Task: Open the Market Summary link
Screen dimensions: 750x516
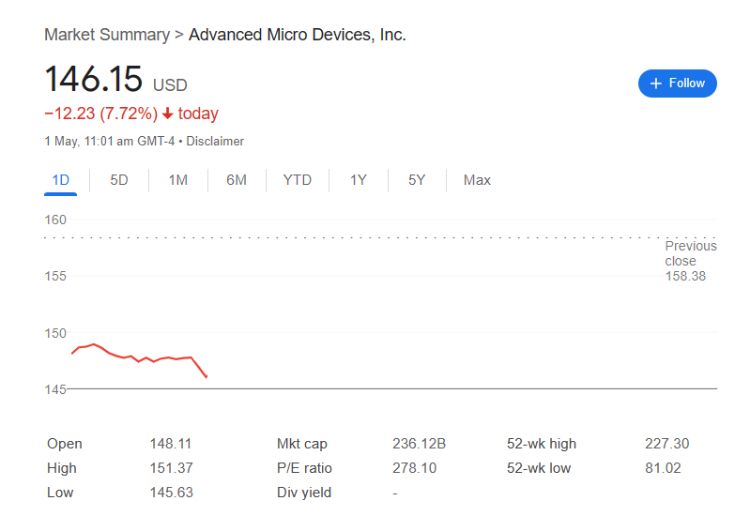Action: 107,35
